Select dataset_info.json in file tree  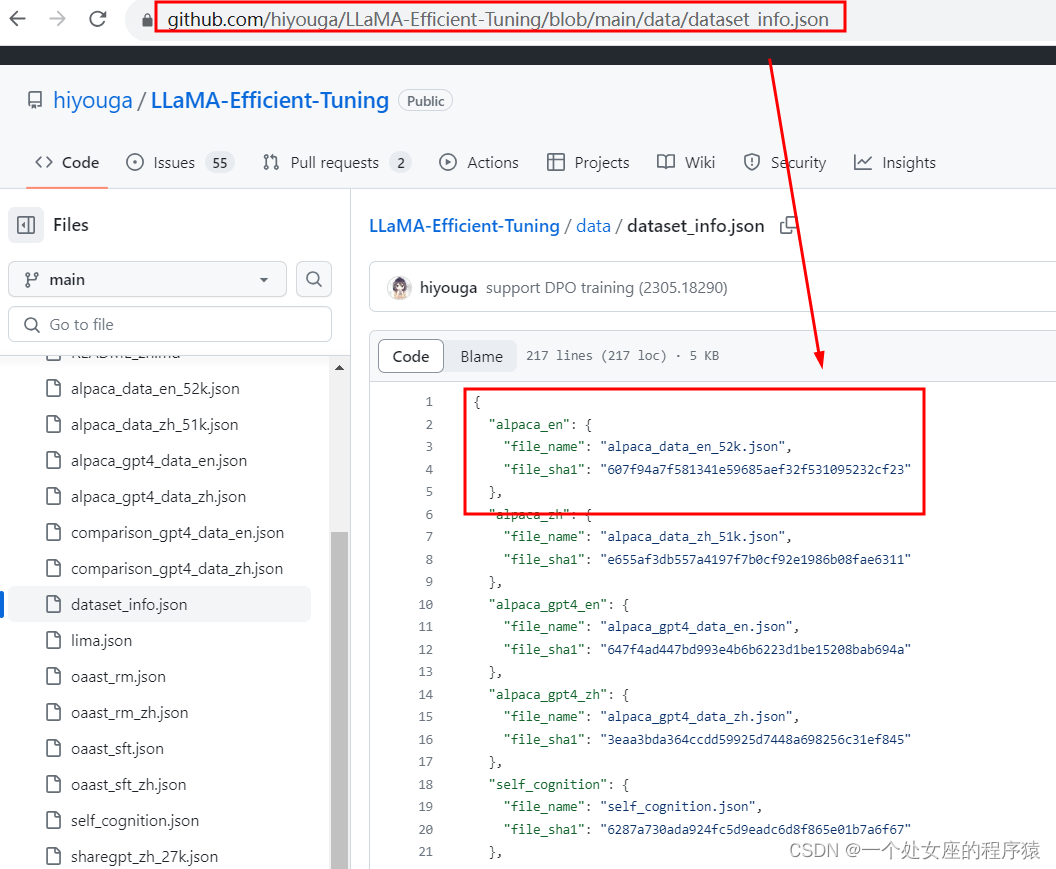(159, 604)
